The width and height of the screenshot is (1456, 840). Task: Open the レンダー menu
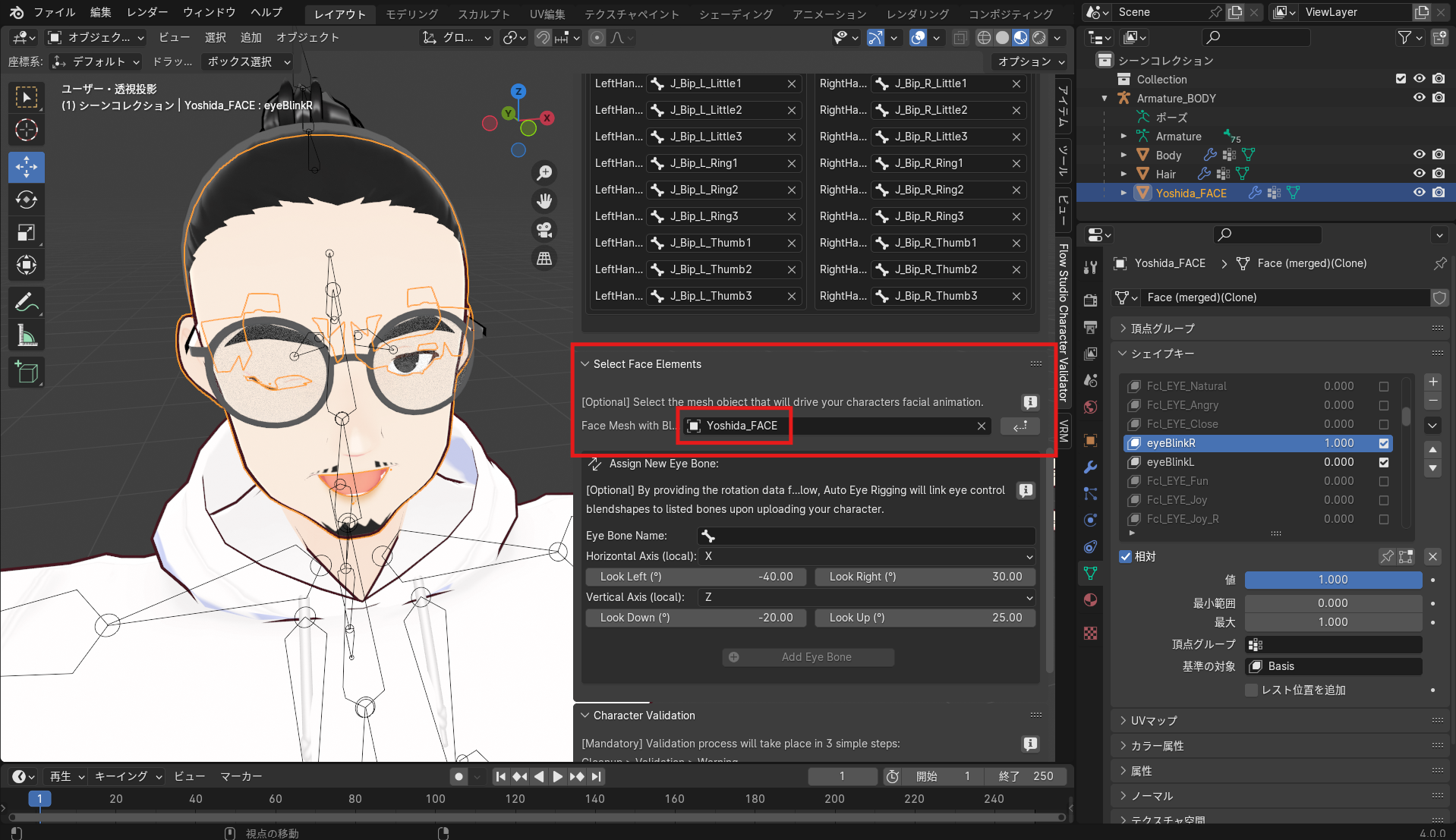pos(147,12)
